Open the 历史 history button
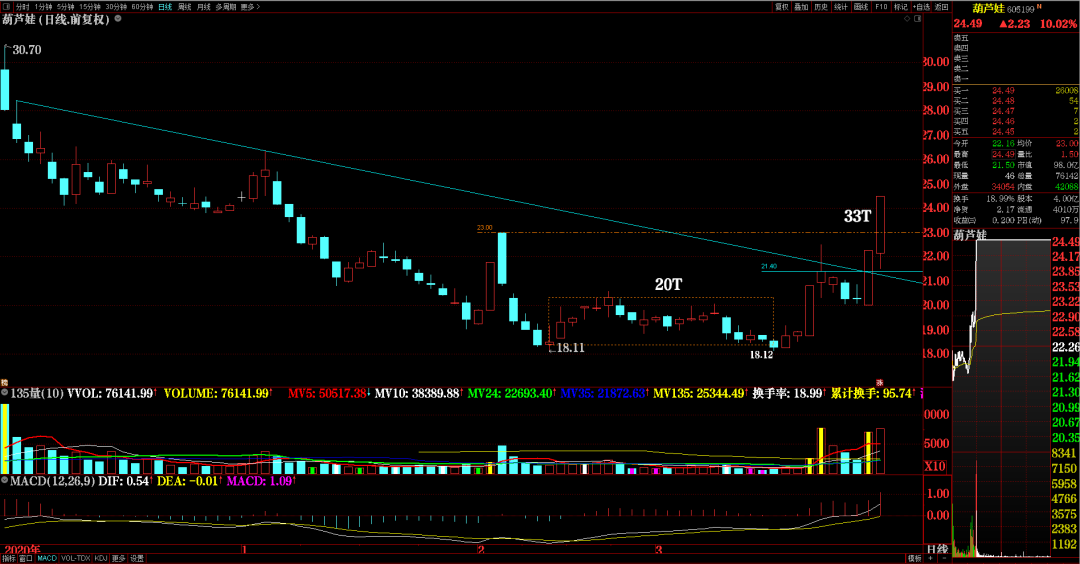This screenshot has width=1080, height=564. click(821, 6)
